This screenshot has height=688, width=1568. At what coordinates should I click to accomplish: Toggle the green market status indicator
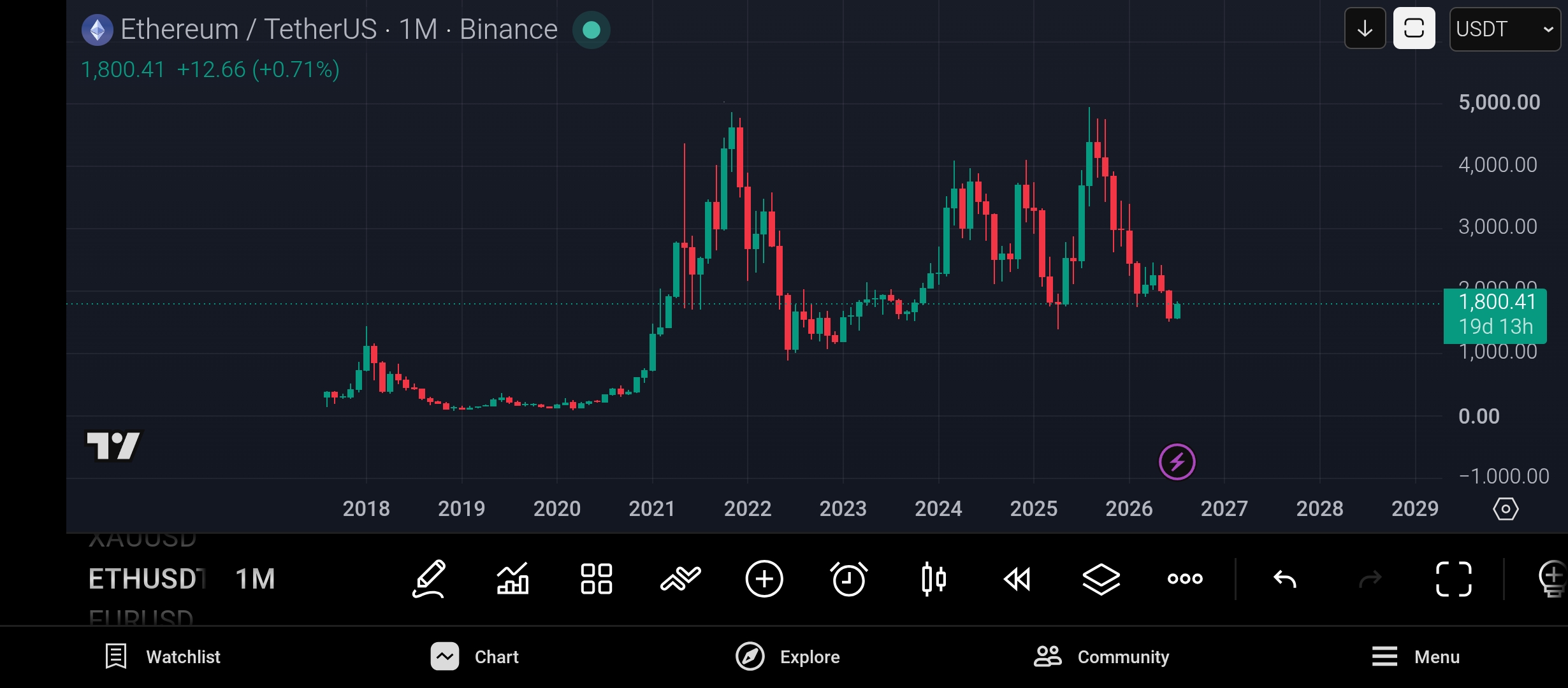coord(592,30)
